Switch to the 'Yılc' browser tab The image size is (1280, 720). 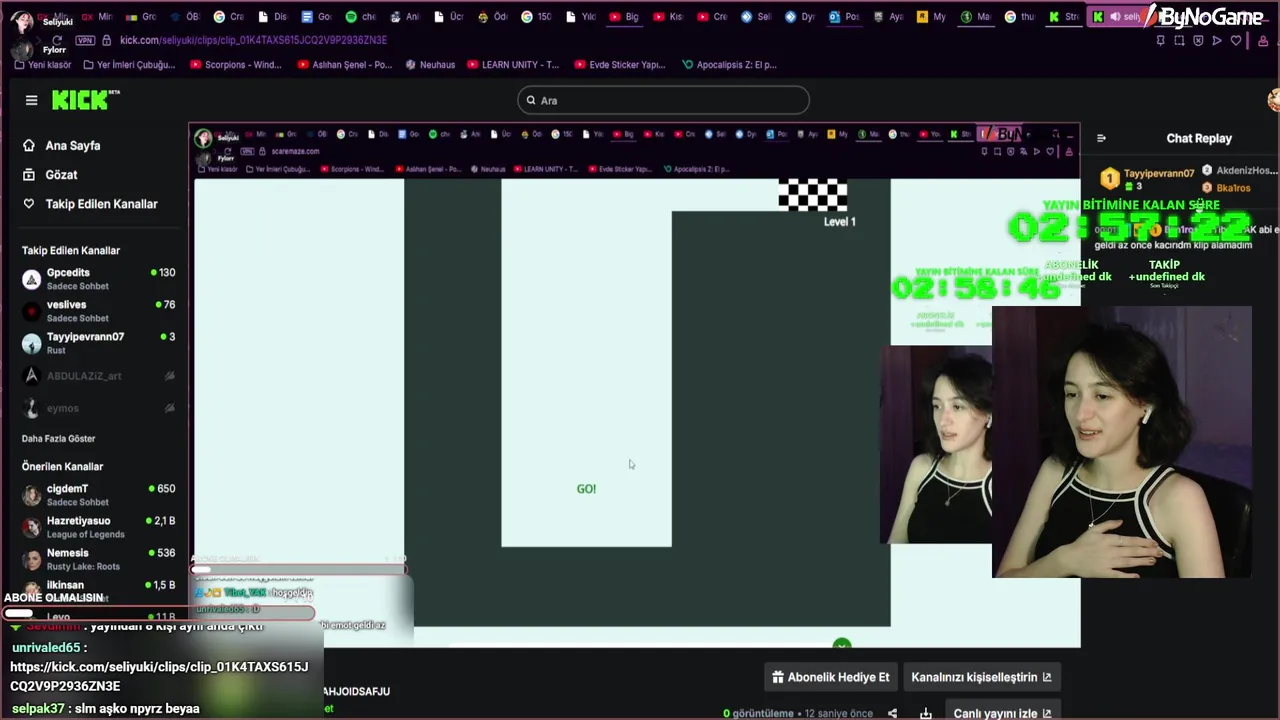(x=579, y=17)
